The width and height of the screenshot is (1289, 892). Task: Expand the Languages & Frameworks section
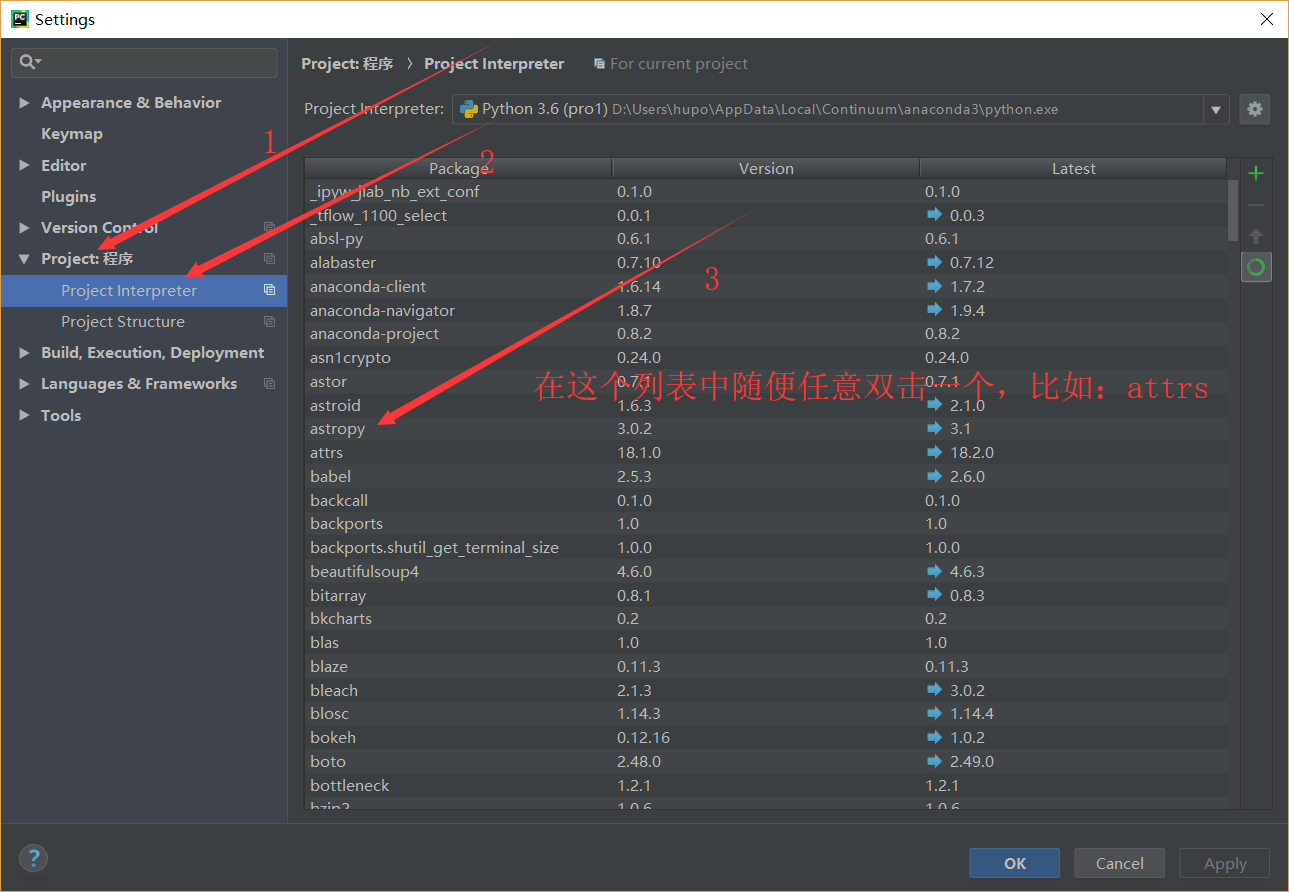tap(22, 383)
